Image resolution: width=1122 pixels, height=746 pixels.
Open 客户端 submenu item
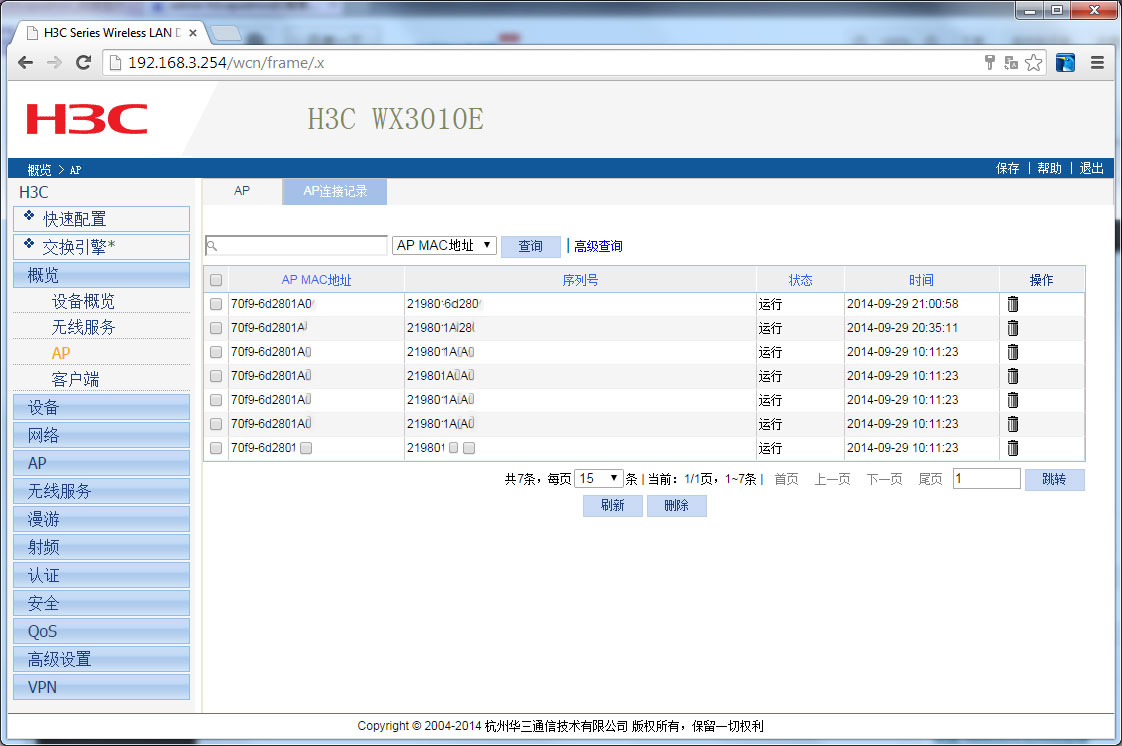[x=75, y=379]
